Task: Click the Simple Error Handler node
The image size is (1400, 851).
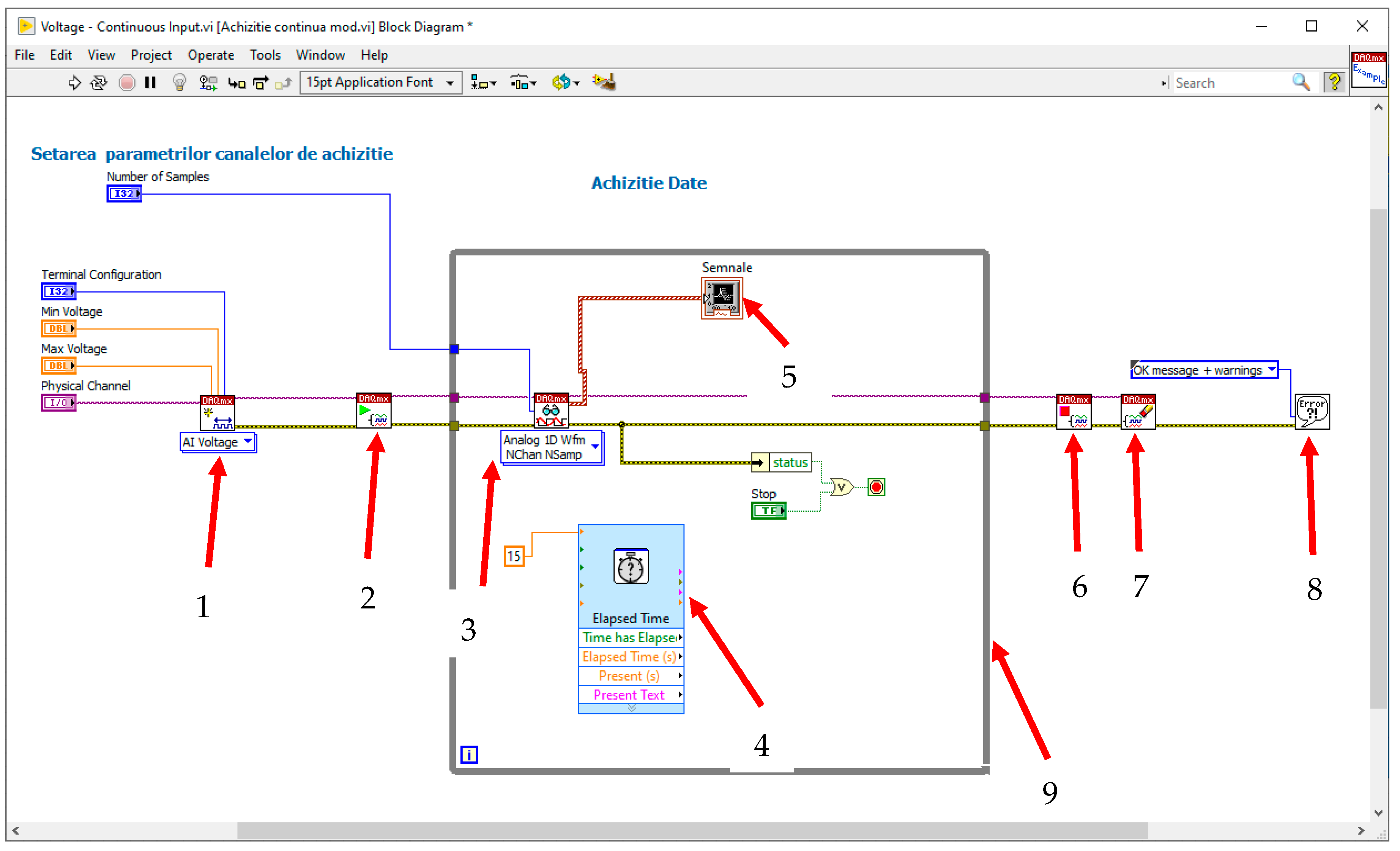Action: [x=1312, y=411]
